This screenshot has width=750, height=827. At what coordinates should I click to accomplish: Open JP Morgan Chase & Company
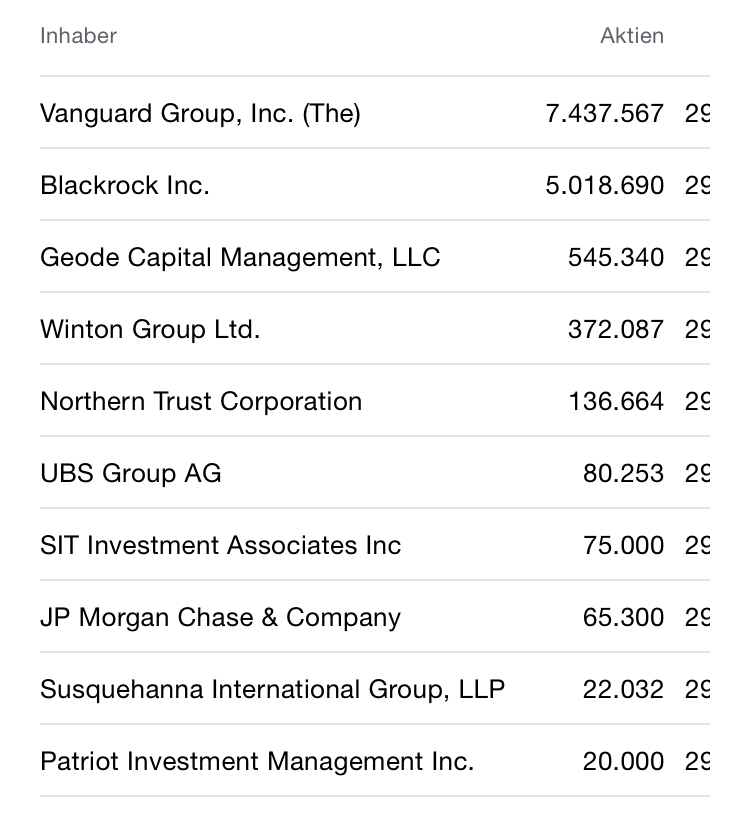point(220,617)
